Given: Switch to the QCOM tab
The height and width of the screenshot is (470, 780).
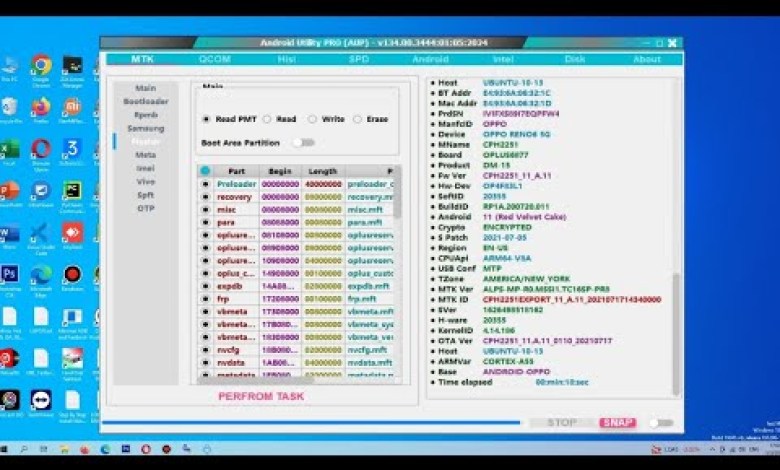Looking at the screenshot, I should (214, 59).
